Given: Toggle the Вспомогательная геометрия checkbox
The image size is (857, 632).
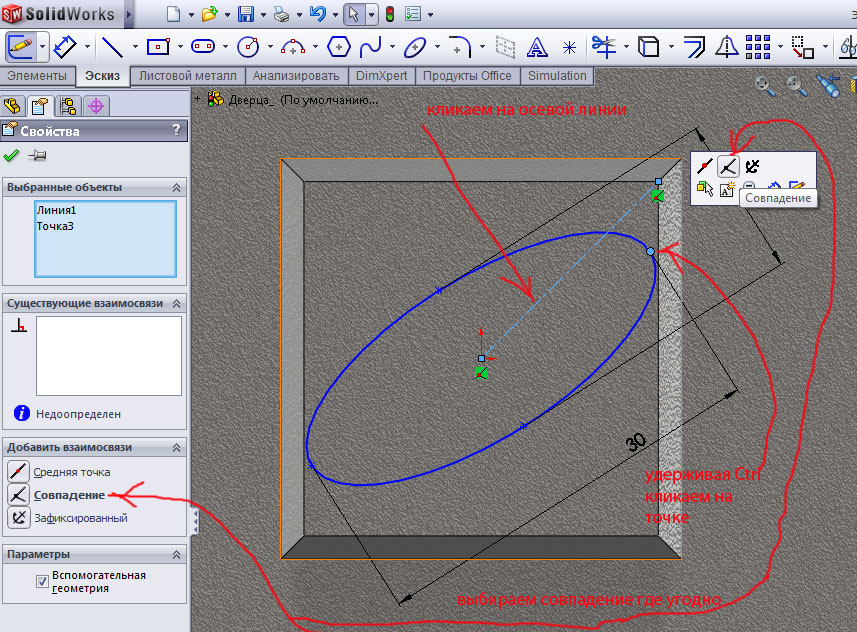Looking at the screenshot, I should tap(42, 581).
